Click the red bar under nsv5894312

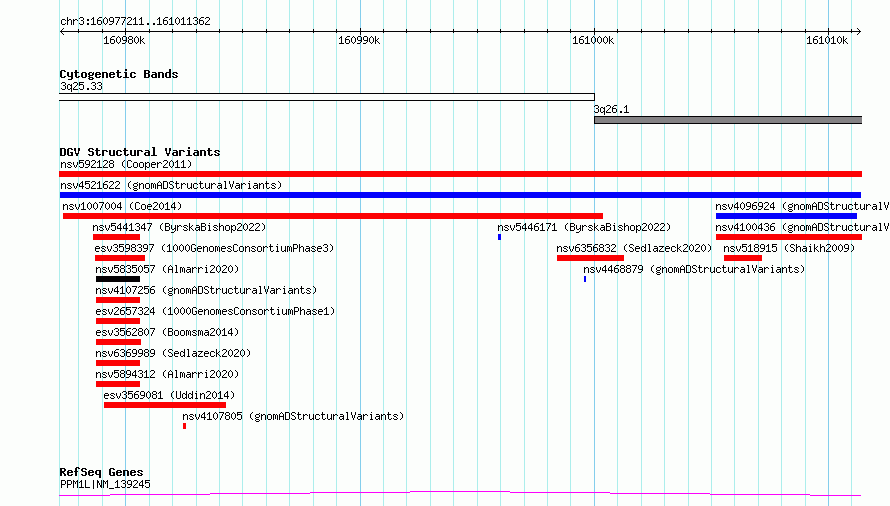click(x=118, y=384)
